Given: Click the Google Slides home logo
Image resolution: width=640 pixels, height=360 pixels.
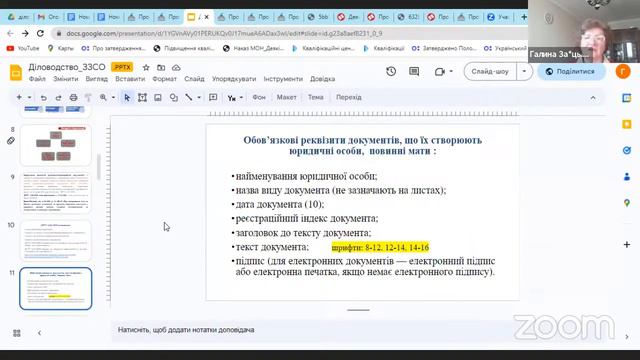Looking at the screenshot, I should tap(16, 73).
